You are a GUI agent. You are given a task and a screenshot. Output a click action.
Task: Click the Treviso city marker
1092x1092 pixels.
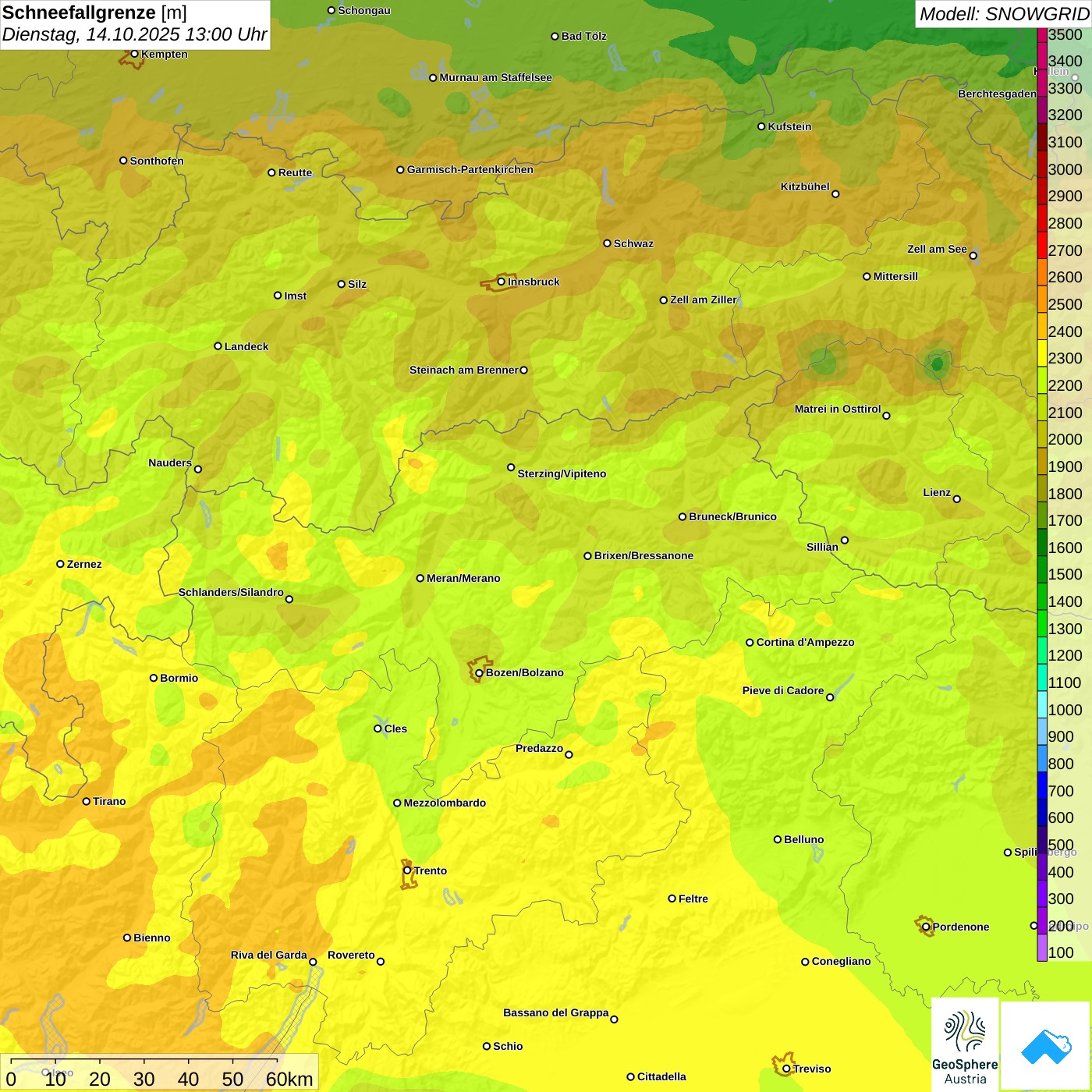[786, 1069]
